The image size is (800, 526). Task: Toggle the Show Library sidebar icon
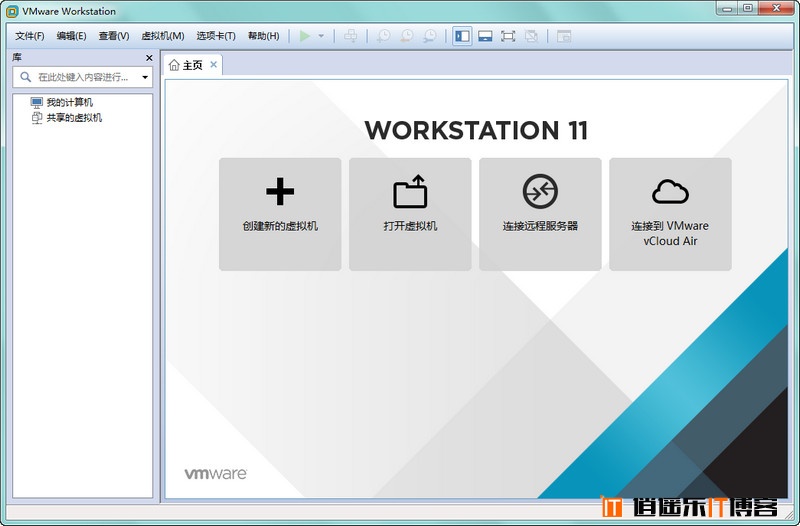[x=462, y=36]
